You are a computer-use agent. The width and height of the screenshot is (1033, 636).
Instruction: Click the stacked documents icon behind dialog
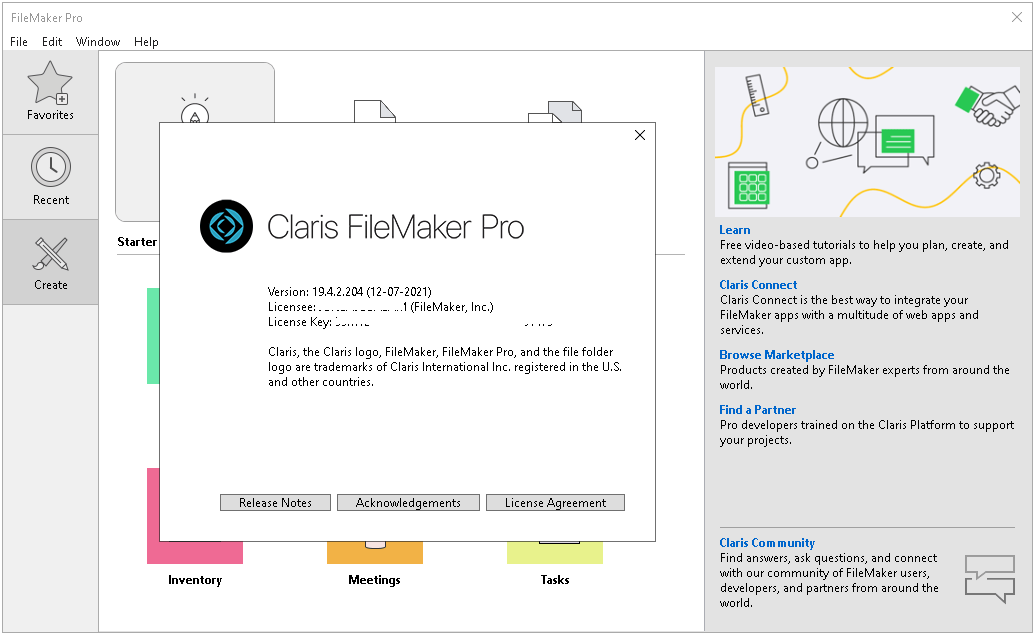555,112
